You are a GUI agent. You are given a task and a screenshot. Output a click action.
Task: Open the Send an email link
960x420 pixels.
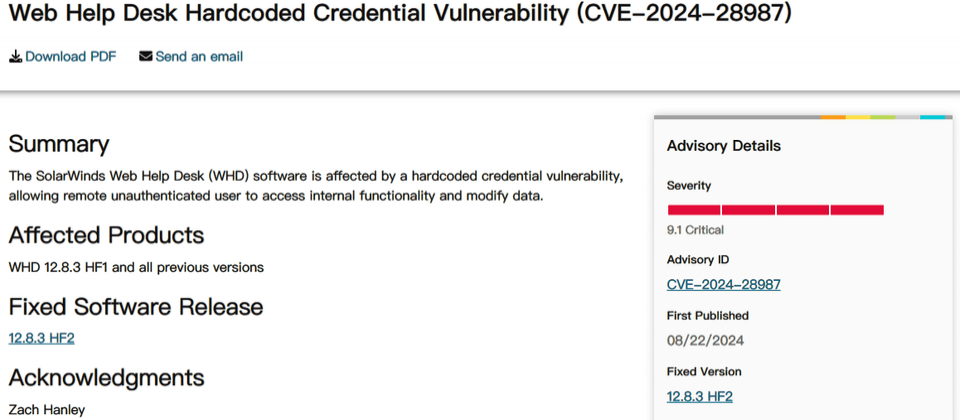199,56
